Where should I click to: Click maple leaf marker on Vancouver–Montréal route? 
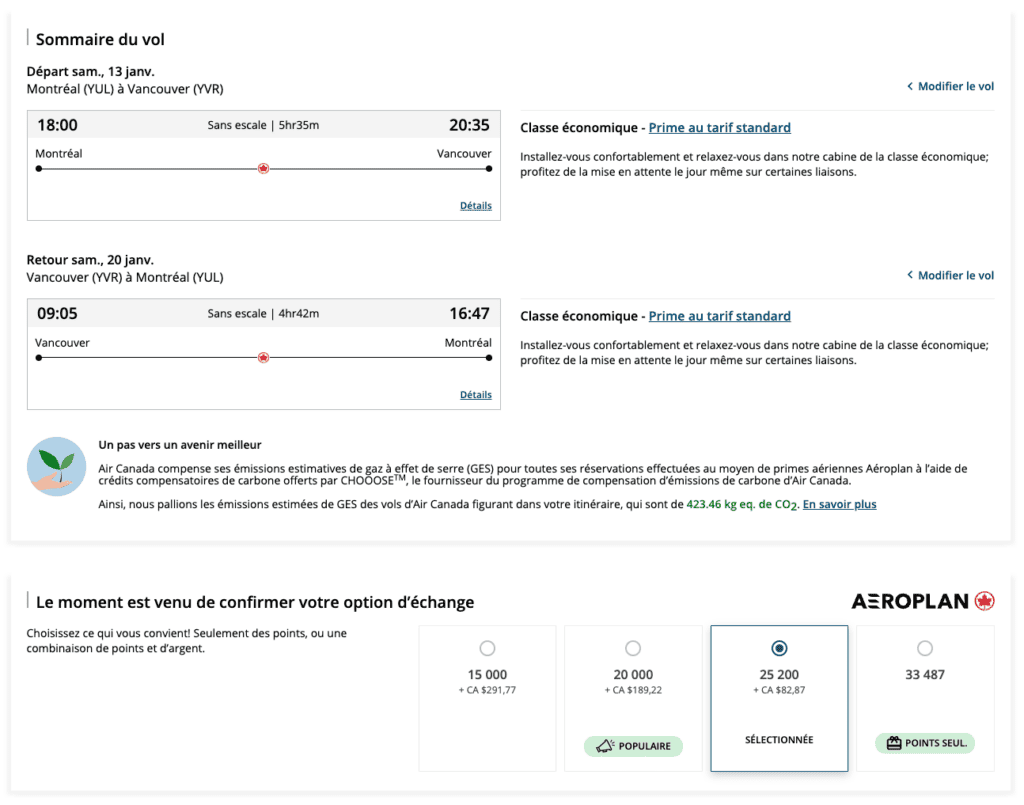click(263, 357)
